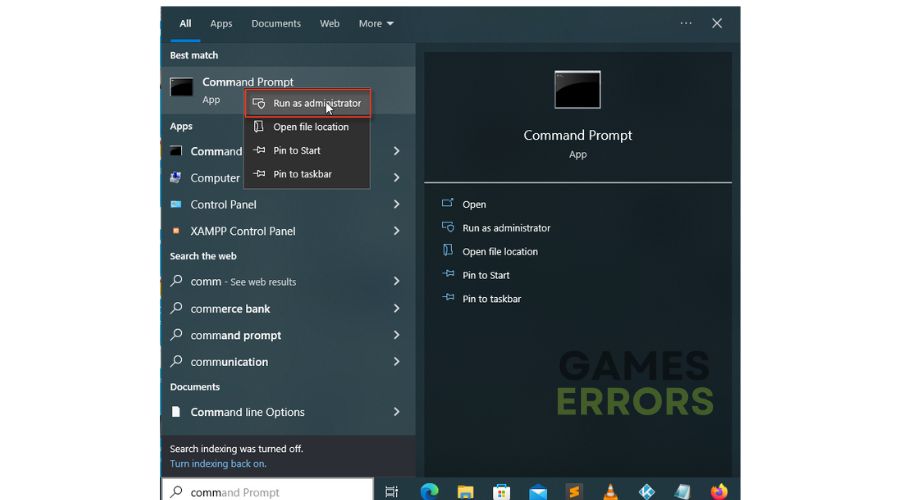
Task: Select the commerce bank web suggestion
Action: [288, 308]
